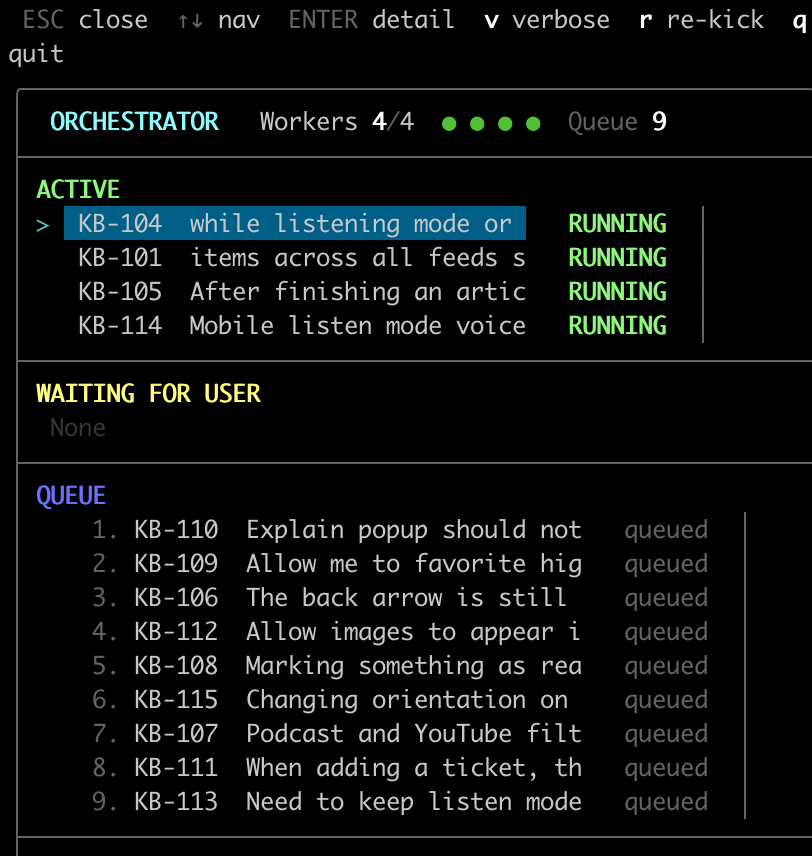The width and height of the screenshot is (812, 856).
Task: Click the Workers 4/4 counter
Action: tap(337, 122)
